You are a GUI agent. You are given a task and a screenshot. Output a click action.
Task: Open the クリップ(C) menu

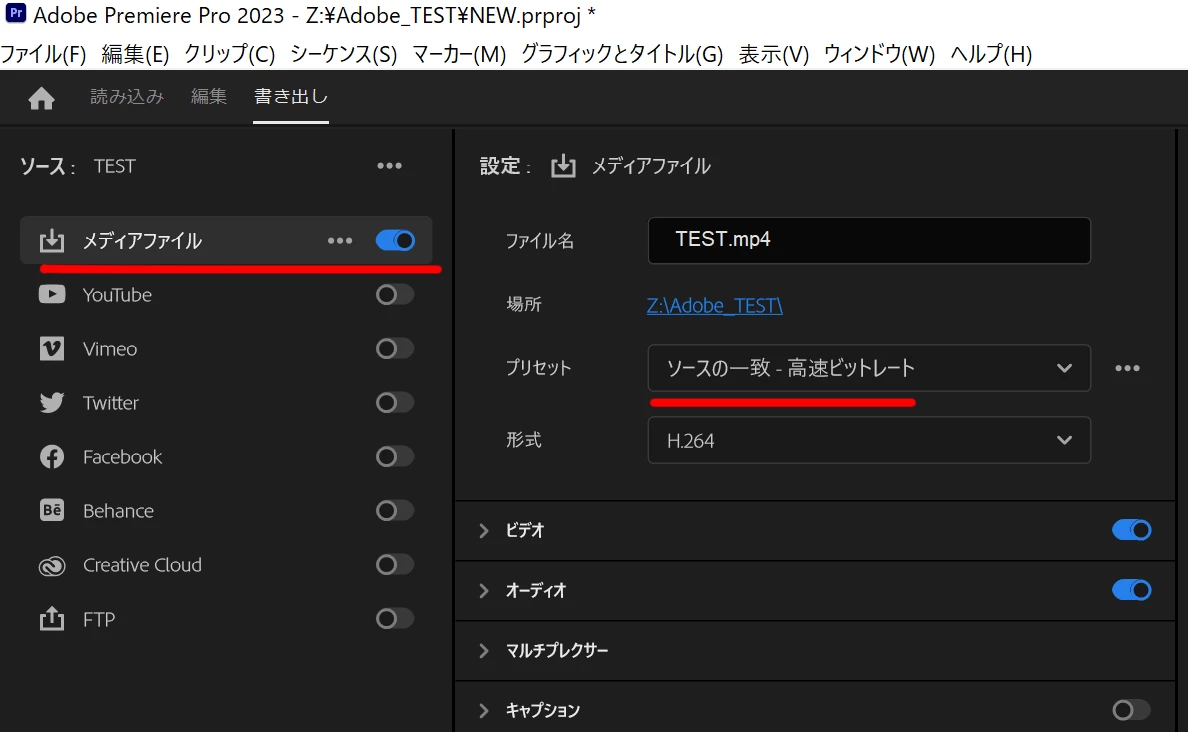[230, 54]
